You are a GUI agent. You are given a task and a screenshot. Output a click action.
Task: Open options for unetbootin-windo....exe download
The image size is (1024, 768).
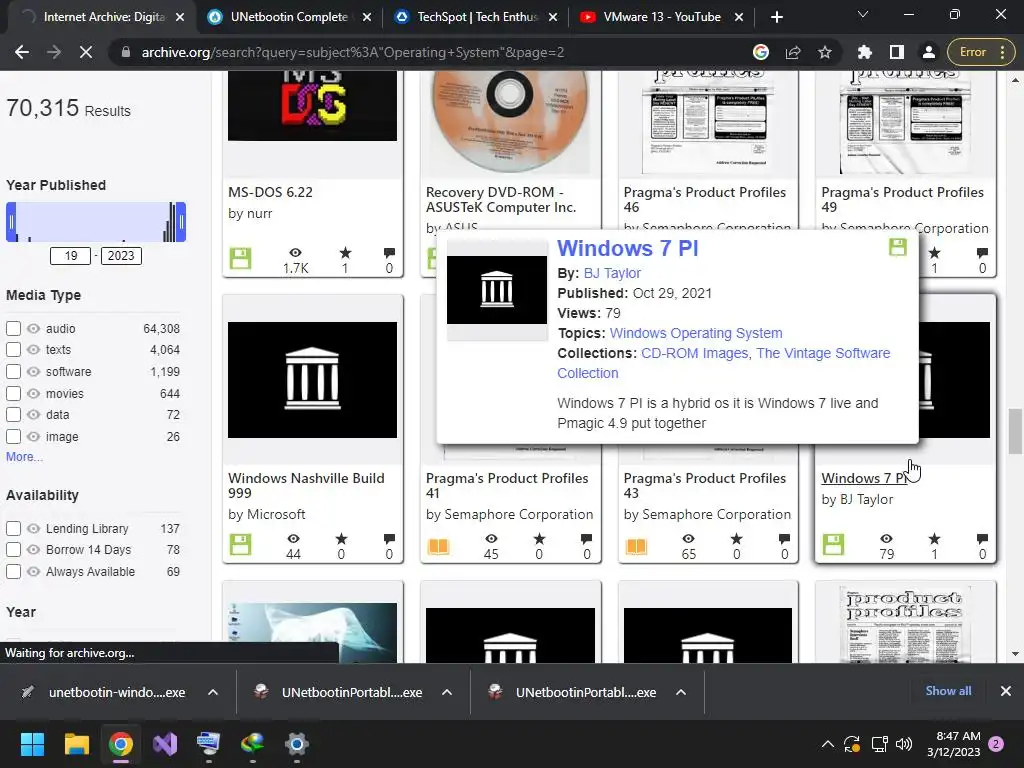(213, 692)
